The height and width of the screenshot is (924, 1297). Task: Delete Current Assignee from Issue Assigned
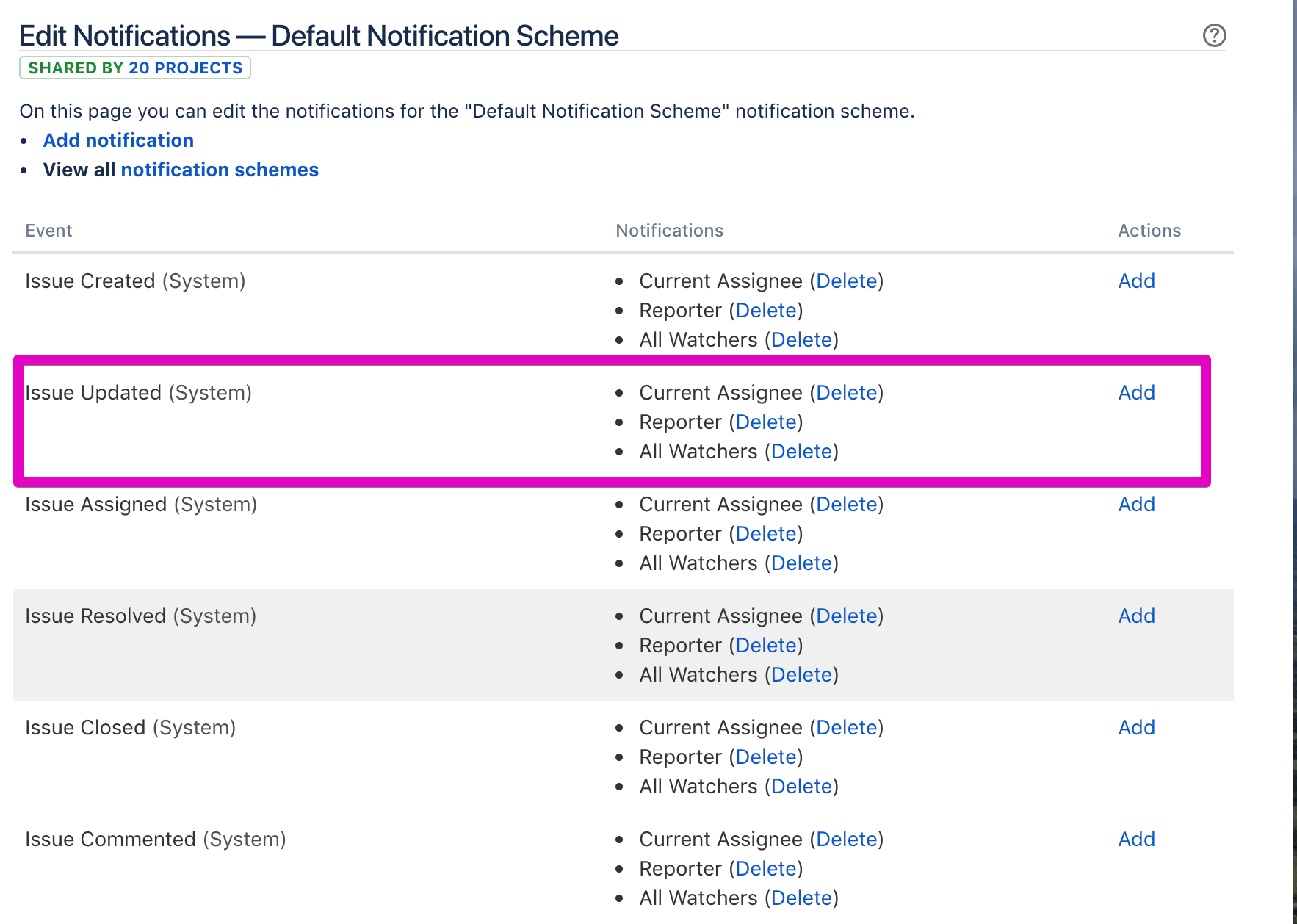[x=846, y=505]
